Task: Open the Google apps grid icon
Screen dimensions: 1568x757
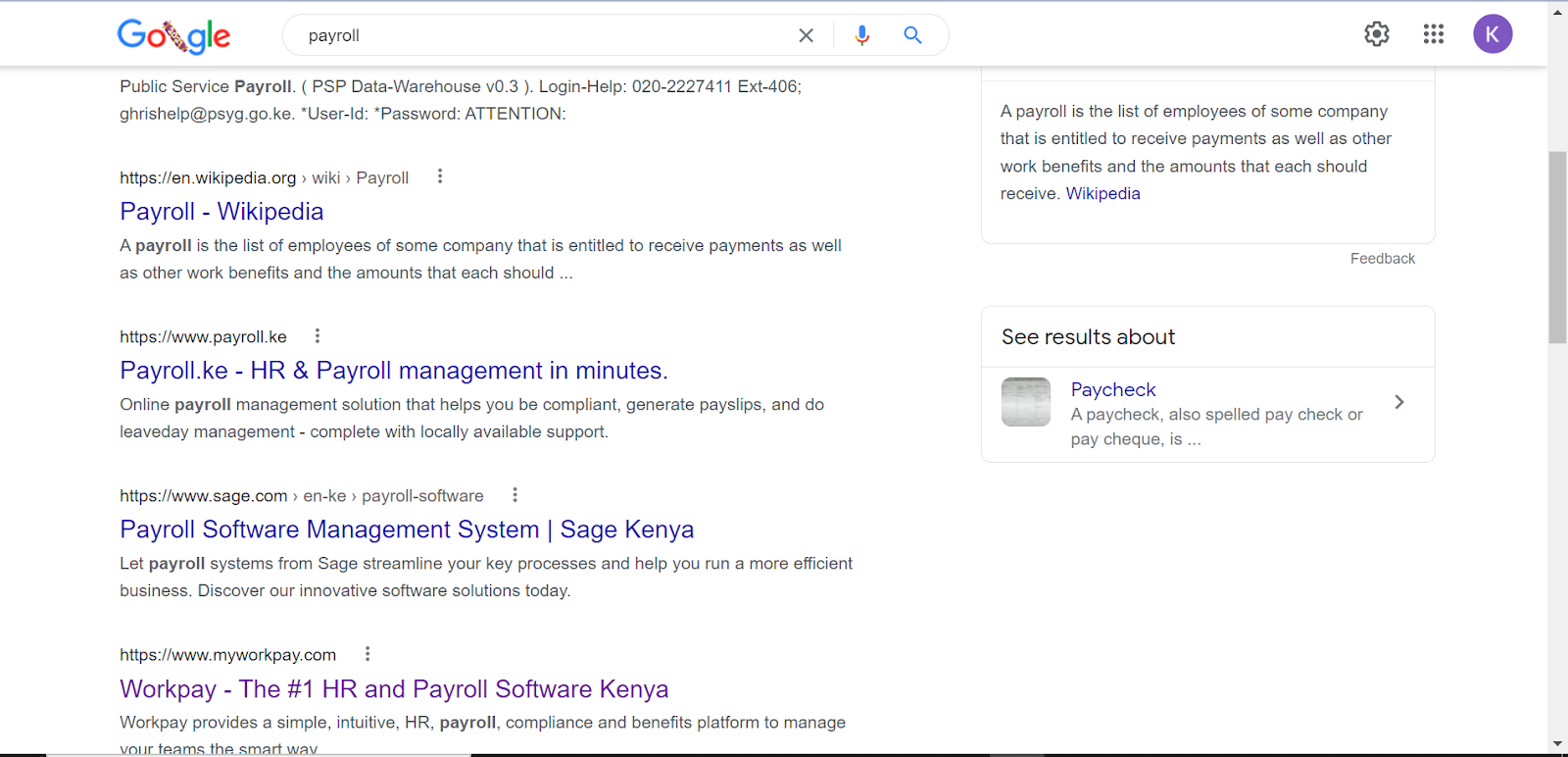Action: [1434, 34]
